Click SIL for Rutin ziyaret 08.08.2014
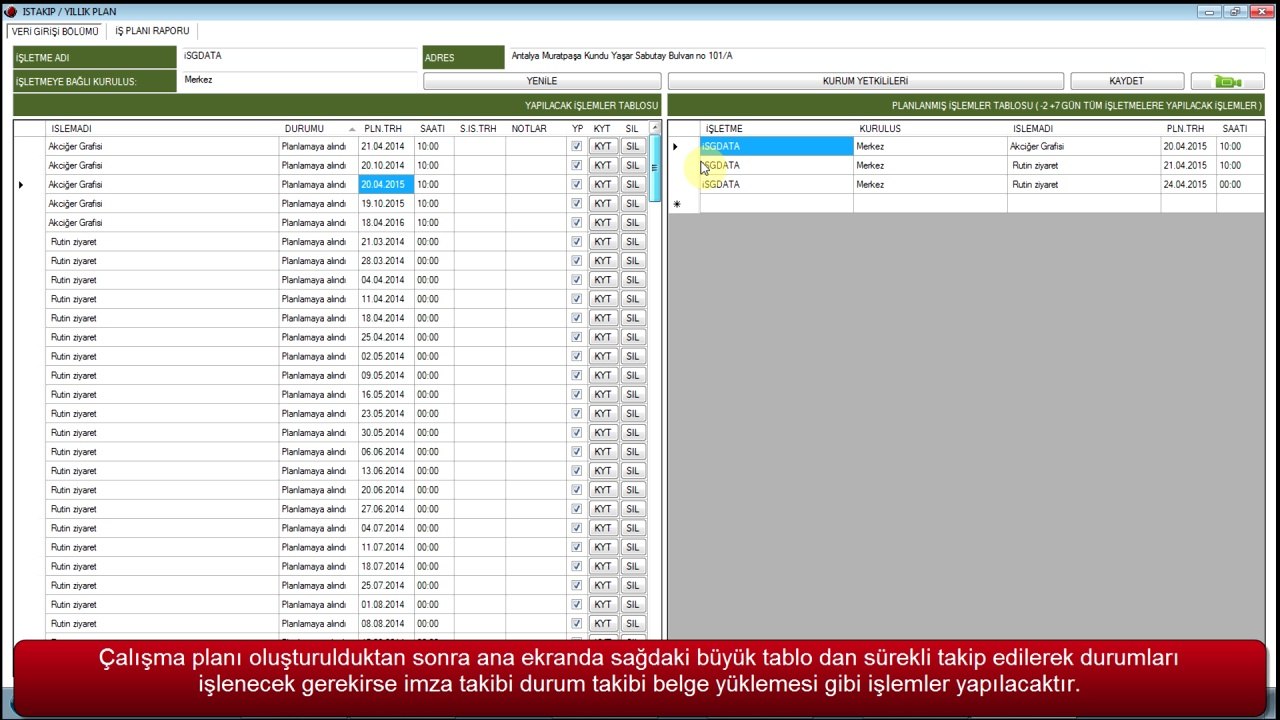The height and width of the screenshot is (720, 1280). point(632,623)
